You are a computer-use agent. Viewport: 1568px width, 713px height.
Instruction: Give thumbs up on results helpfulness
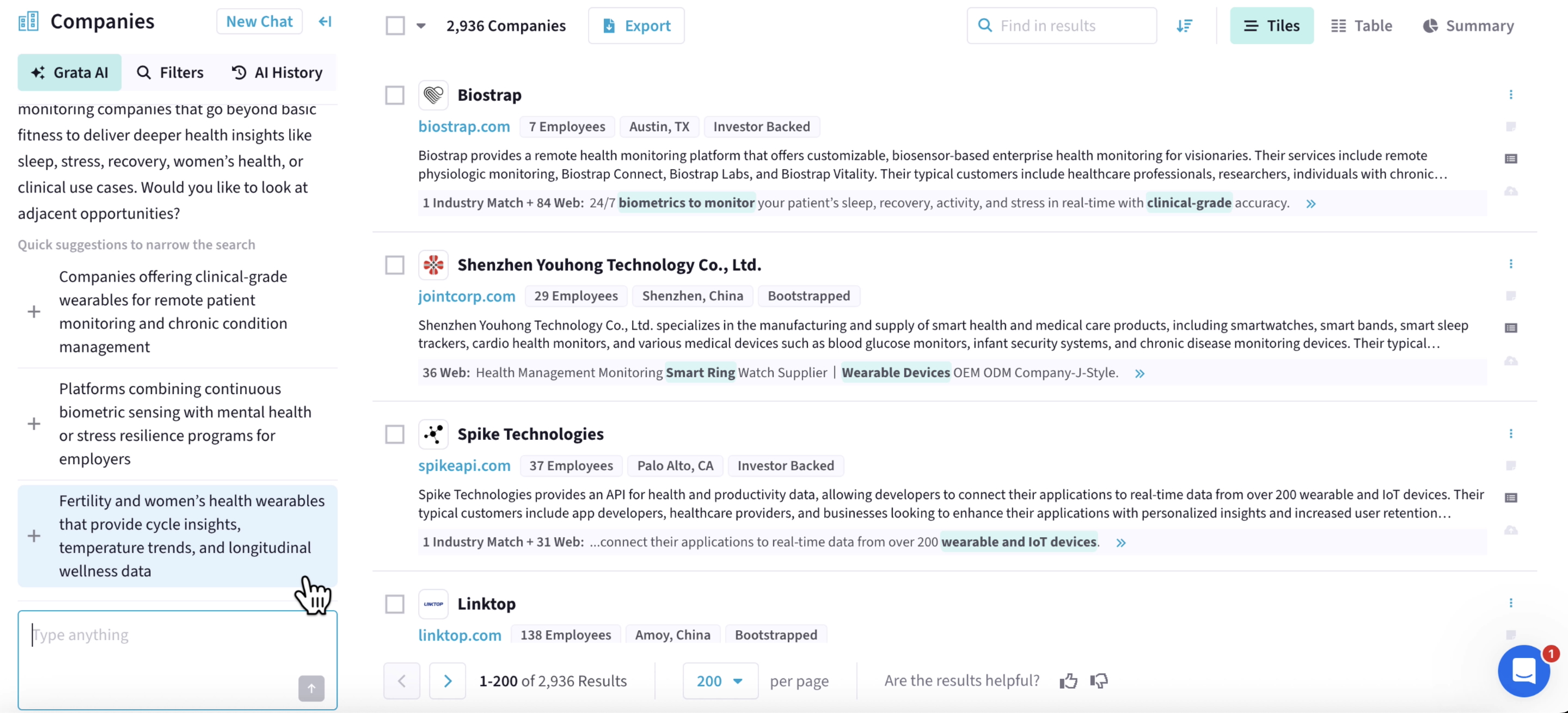point(1069,681)
